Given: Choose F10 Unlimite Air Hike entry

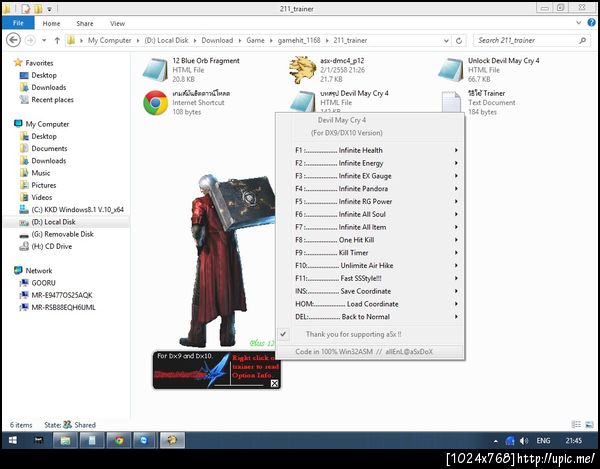Looking at the screenshot, I should tap(370, 265).
